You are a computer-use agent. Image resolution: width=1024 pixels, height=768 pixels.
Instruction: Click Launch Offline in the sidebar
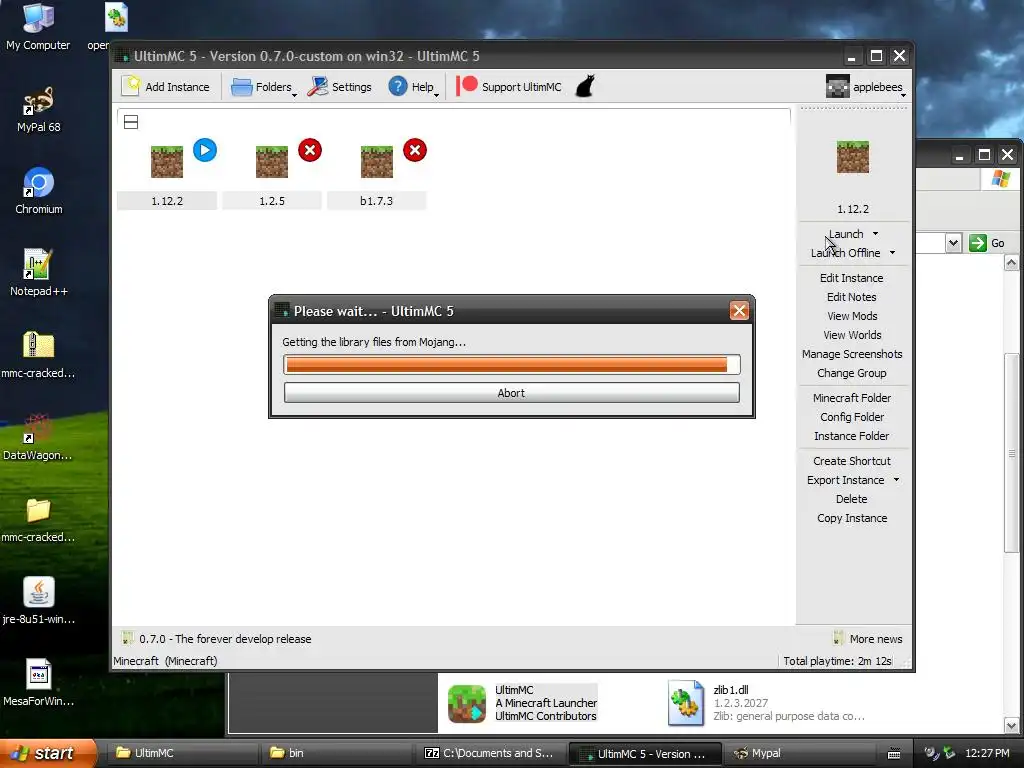(x=846, y=253)
